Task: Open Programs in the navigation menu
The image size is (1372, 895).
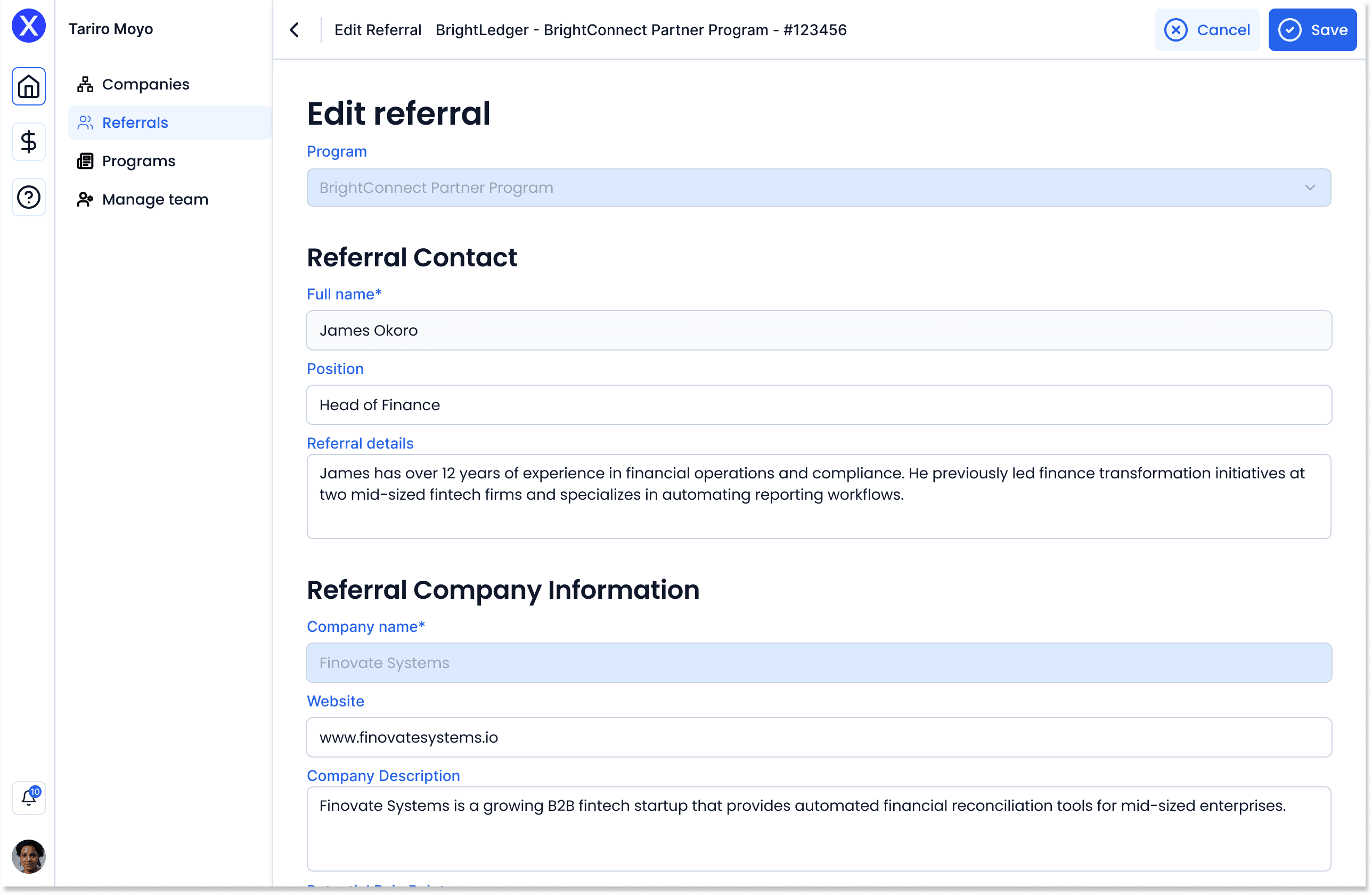Action: pyautogui.click(x=138, y=161)
